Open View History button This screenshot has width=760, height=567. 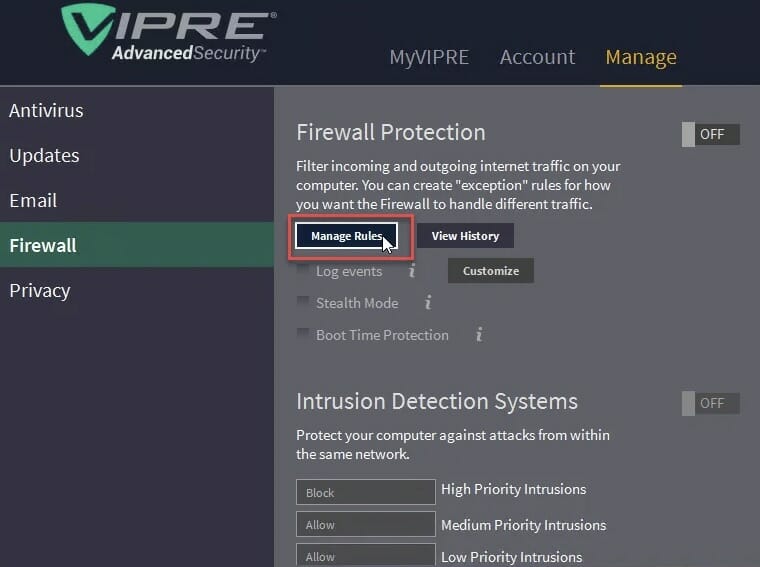(465, 236)
